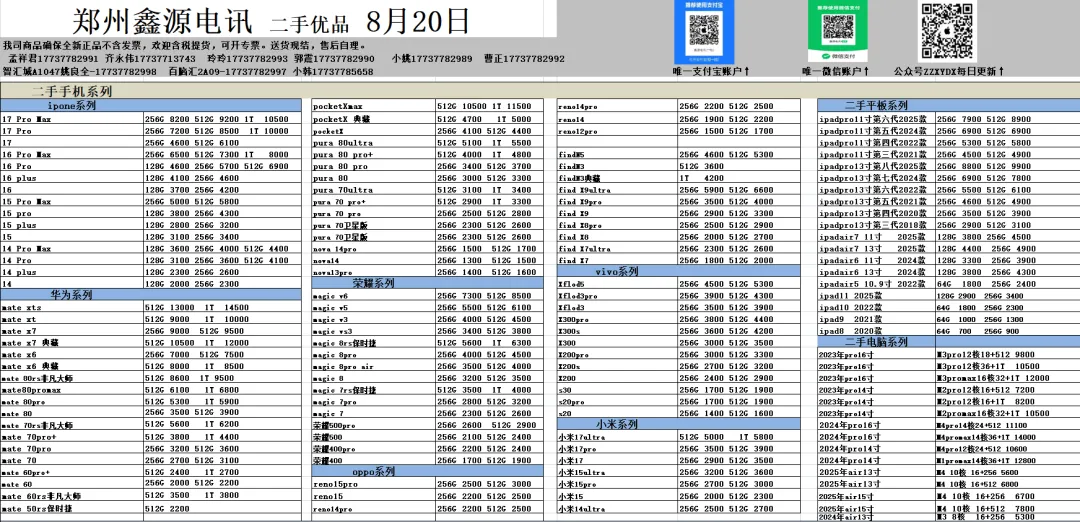Click the label "公众号ZZXYDX每日更新↑"
This screenshot has width=1080, height=522.
[x=948, y=71]
